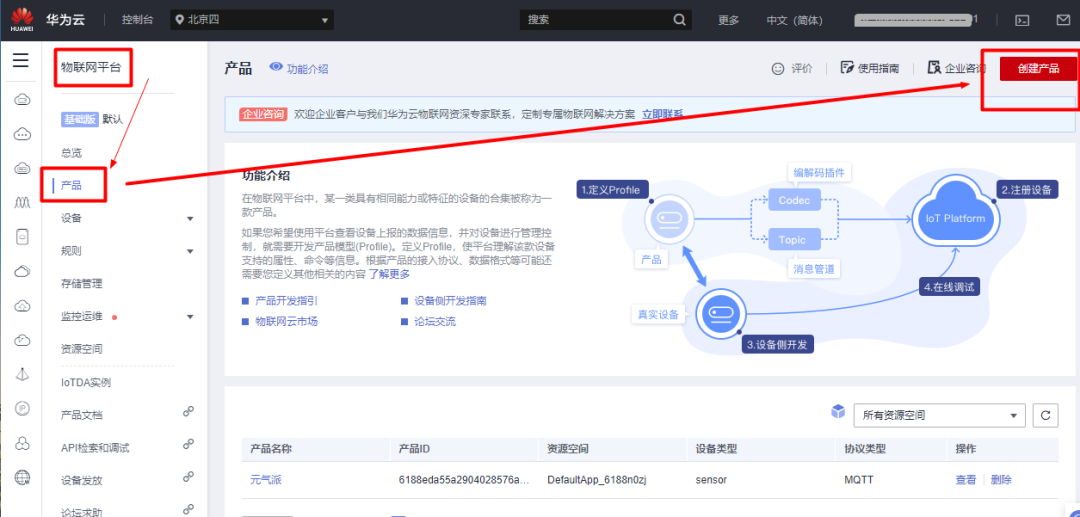Open the mail messages icon

tap(1063, 20)
